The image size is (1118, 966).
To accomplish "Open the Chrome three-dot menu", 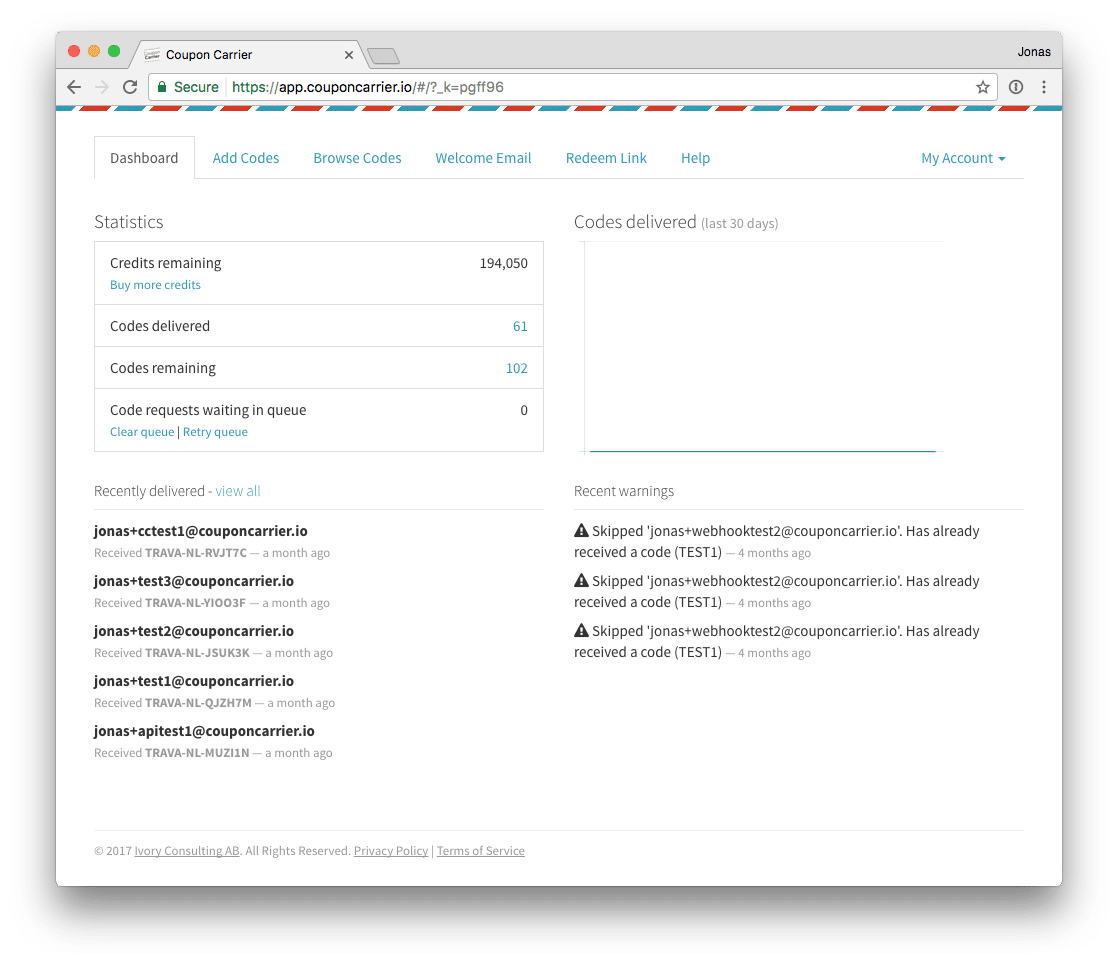I will [1044, 87].
